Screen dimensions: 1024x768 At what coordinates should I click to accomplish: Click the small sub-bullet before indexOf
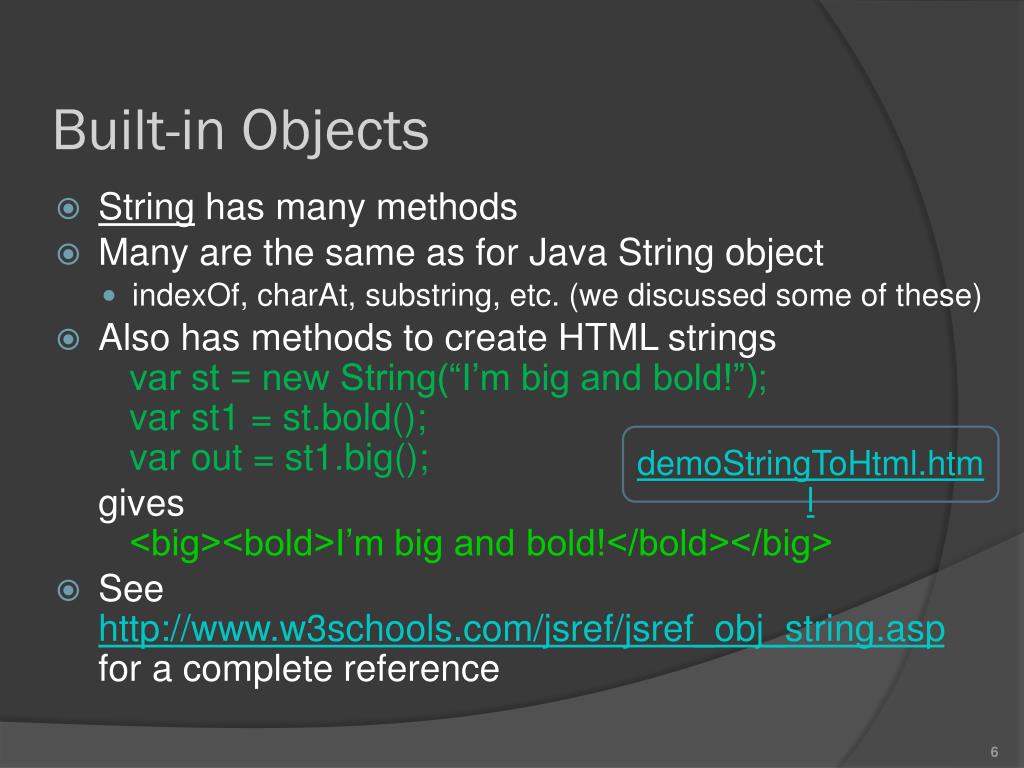click(109, 296)
